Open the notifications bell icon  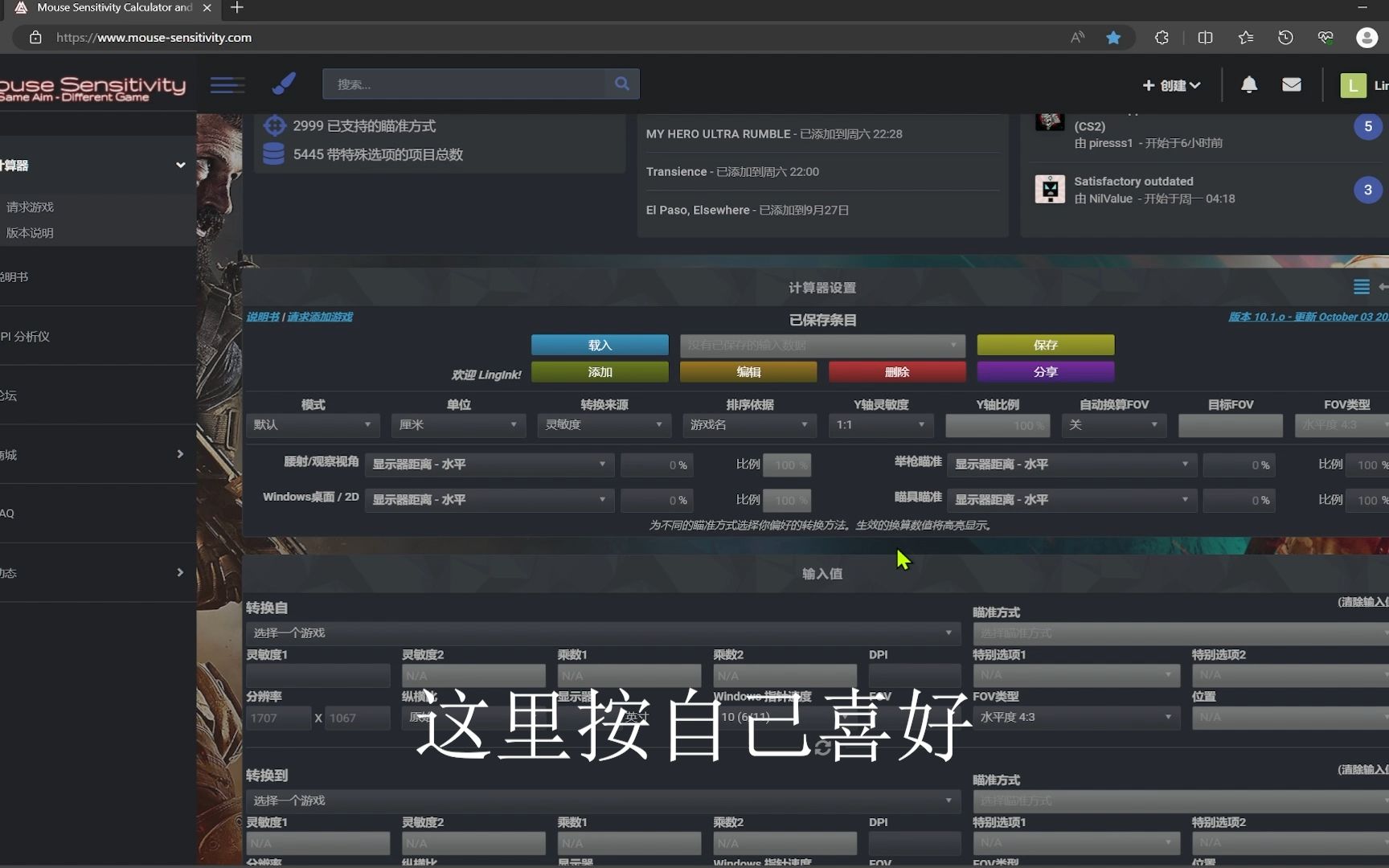pyautogui.click(x=1248, y=84)
